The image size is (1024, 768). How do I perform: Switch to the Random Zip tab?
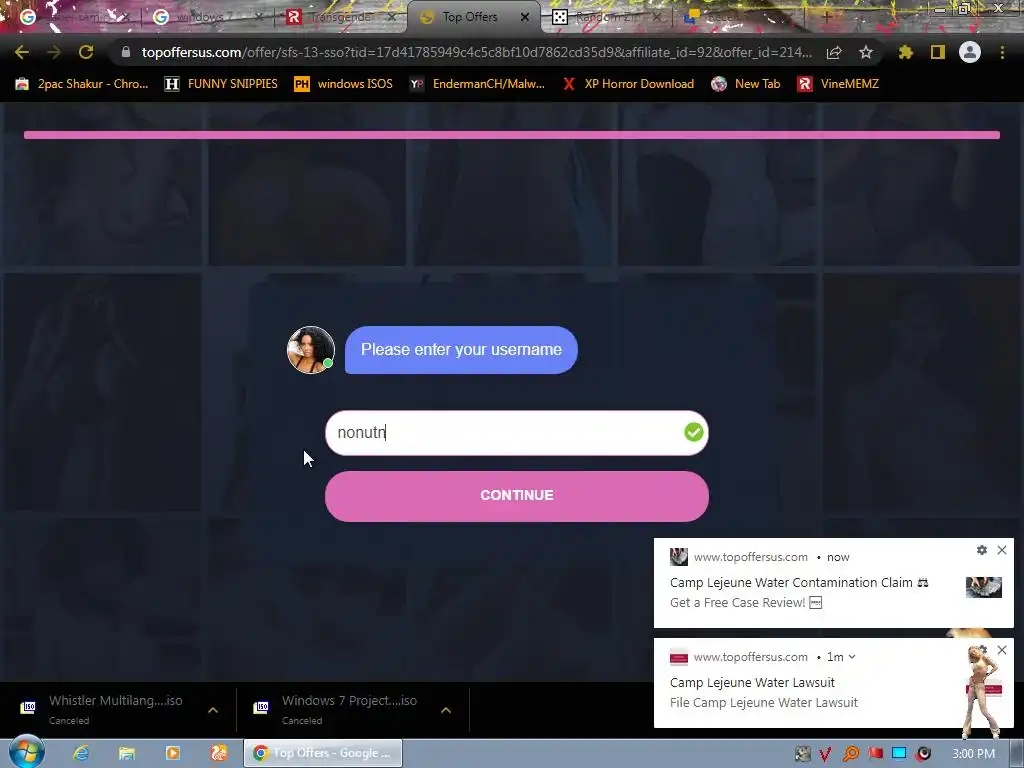point(607,17)
